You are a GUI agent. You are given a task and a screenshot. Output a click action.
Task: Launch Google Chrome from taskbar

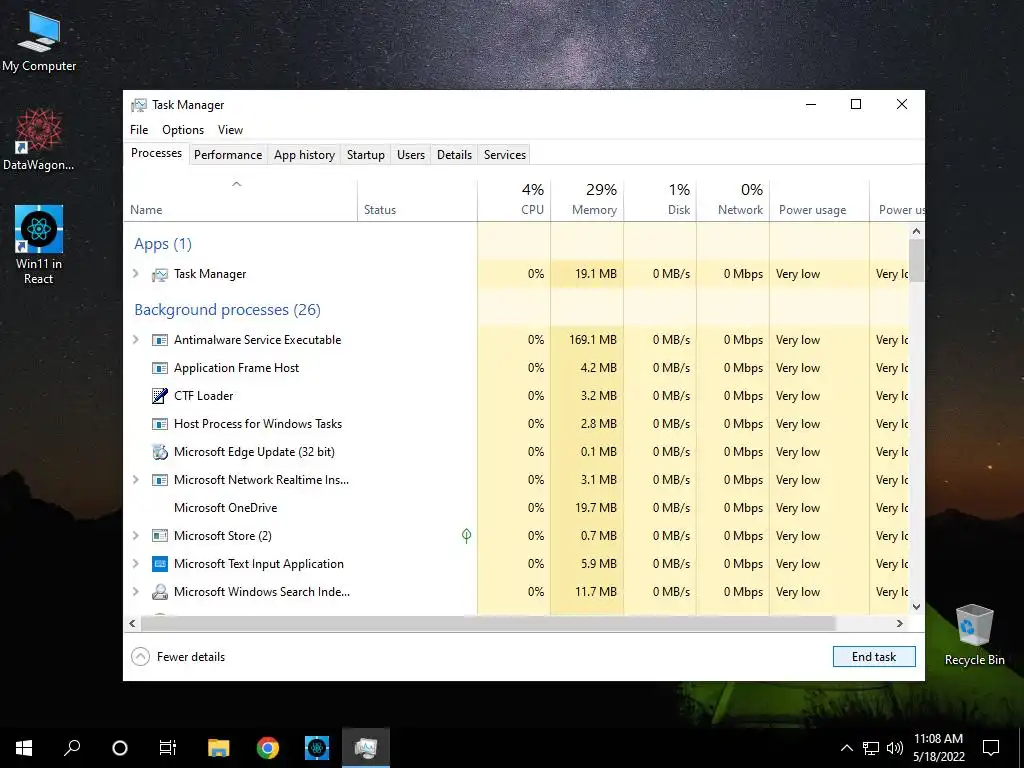click(268, 748)
